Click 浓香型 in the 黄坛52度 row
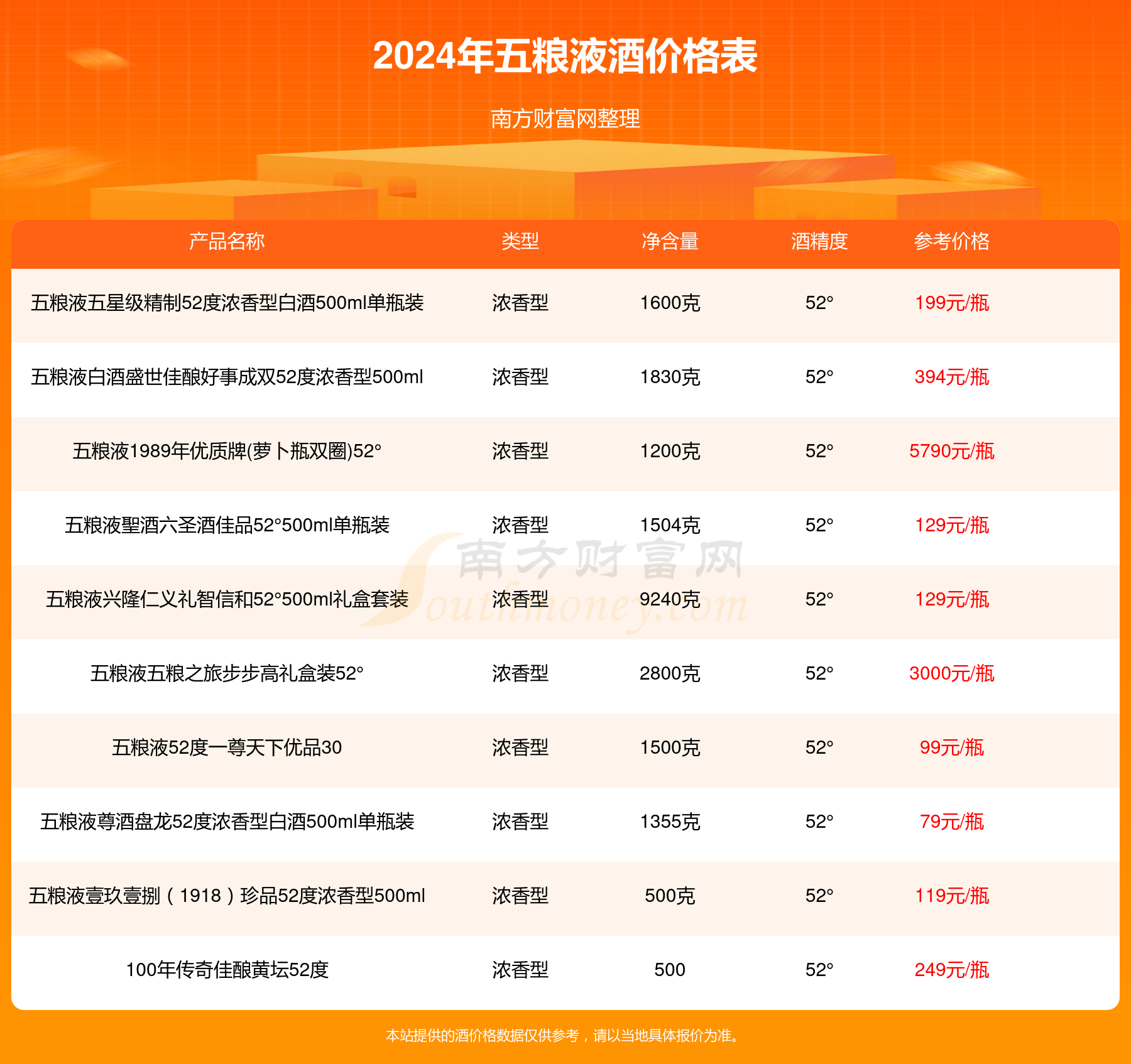 click(x=520, y=970)
